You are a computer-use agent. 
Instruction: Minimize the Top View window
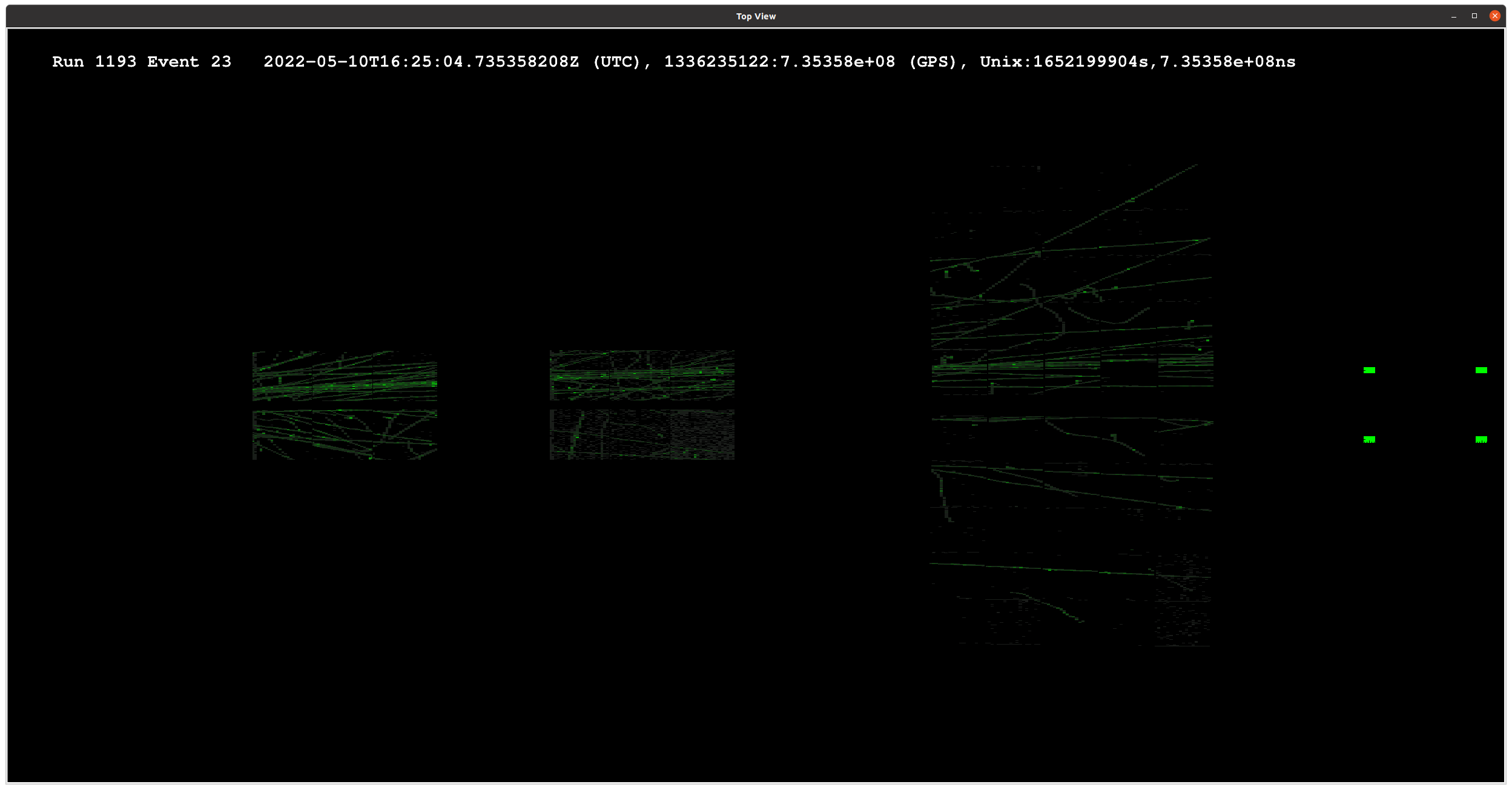(x=1454, y=16)
